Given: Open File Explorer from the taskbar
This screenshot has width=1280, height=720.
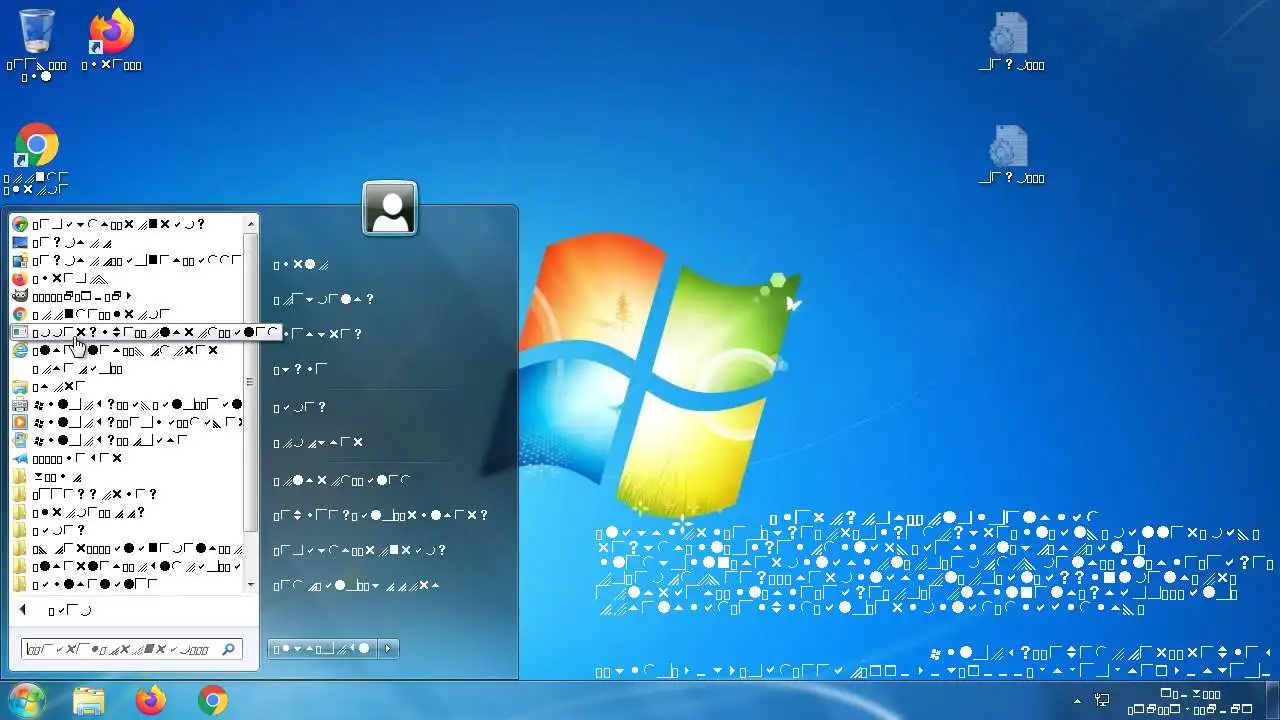Looking at the screenshot, I should (89, 701).
